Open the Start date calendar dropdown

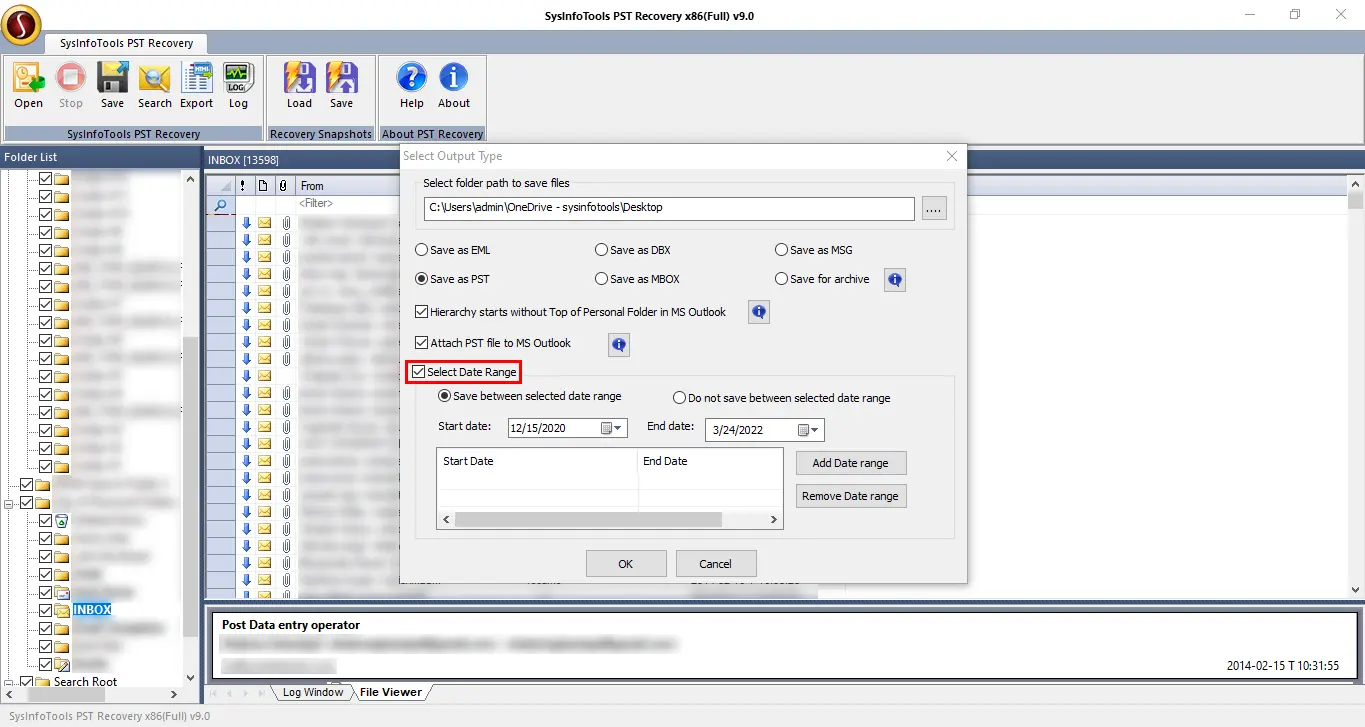click(612, 428)
